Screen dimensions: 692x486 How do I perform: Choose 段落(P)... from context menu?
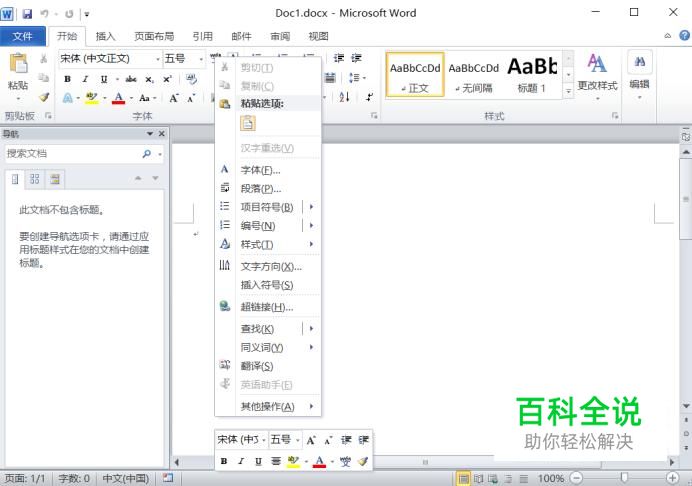point(268,188)
